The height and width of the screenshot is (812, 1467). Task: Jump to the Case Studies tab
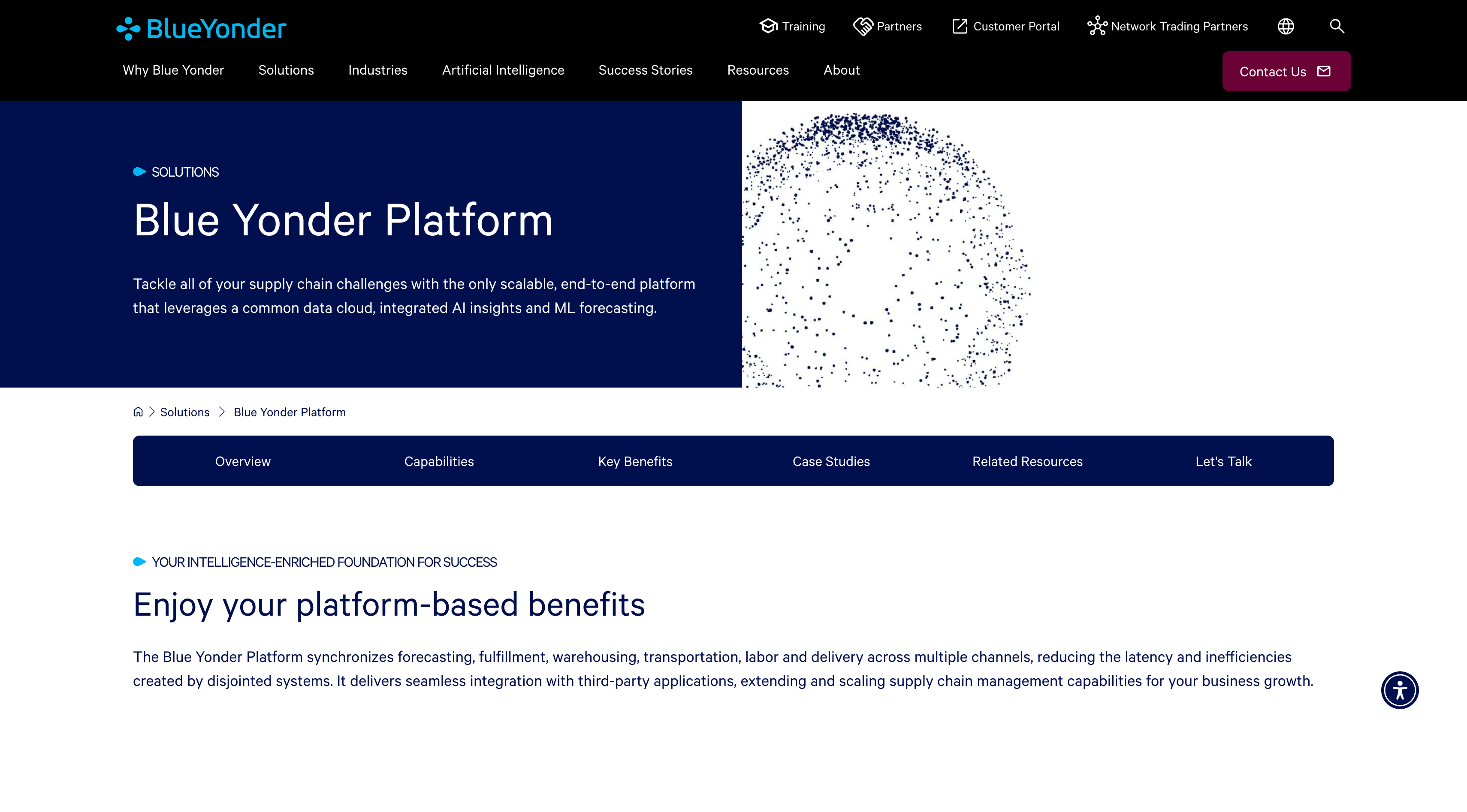pyautogui.click(x=831, y=461)
